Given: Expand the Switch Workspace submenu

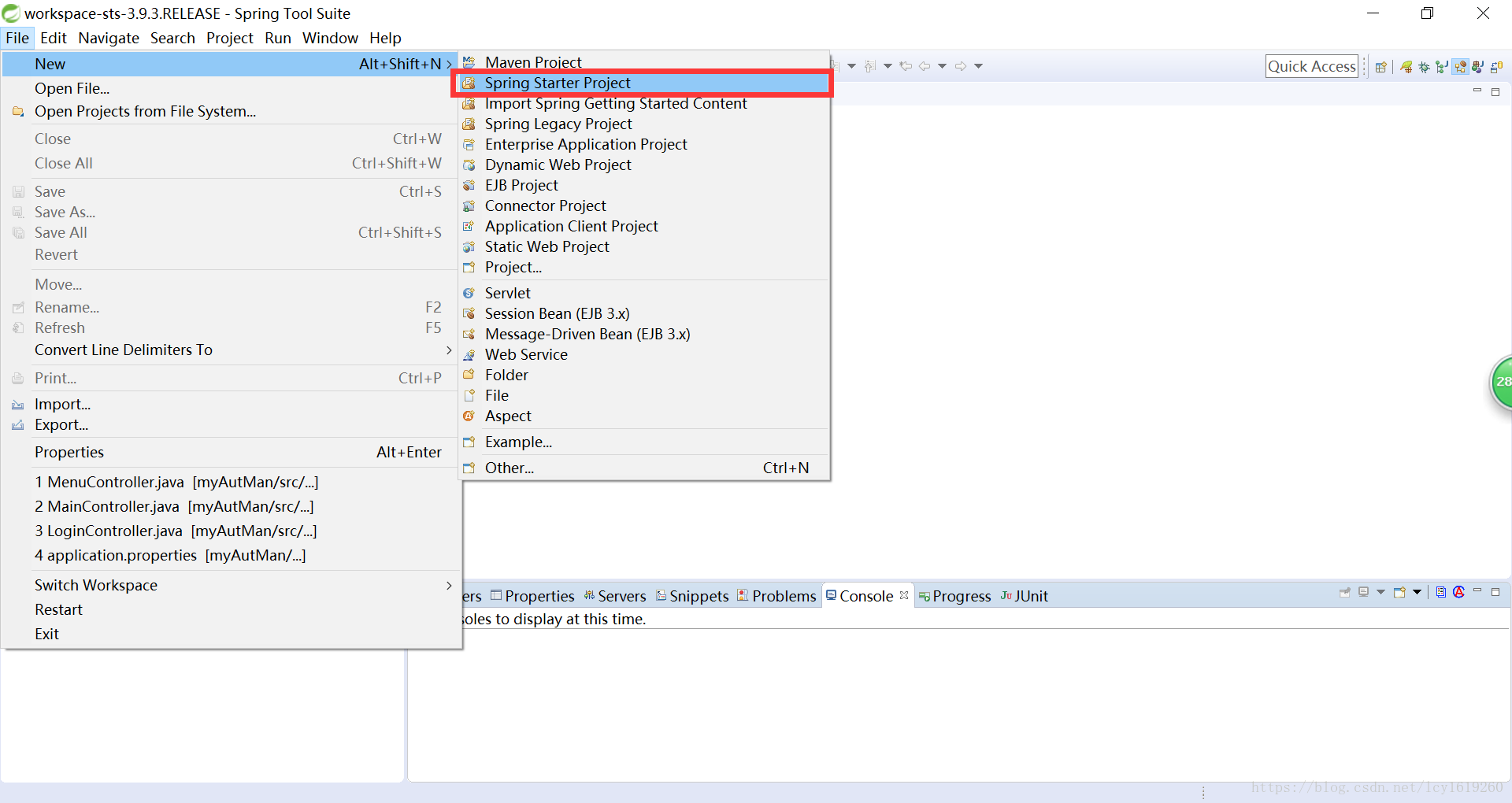Looking at the screenshot, I should pos(232,585).
